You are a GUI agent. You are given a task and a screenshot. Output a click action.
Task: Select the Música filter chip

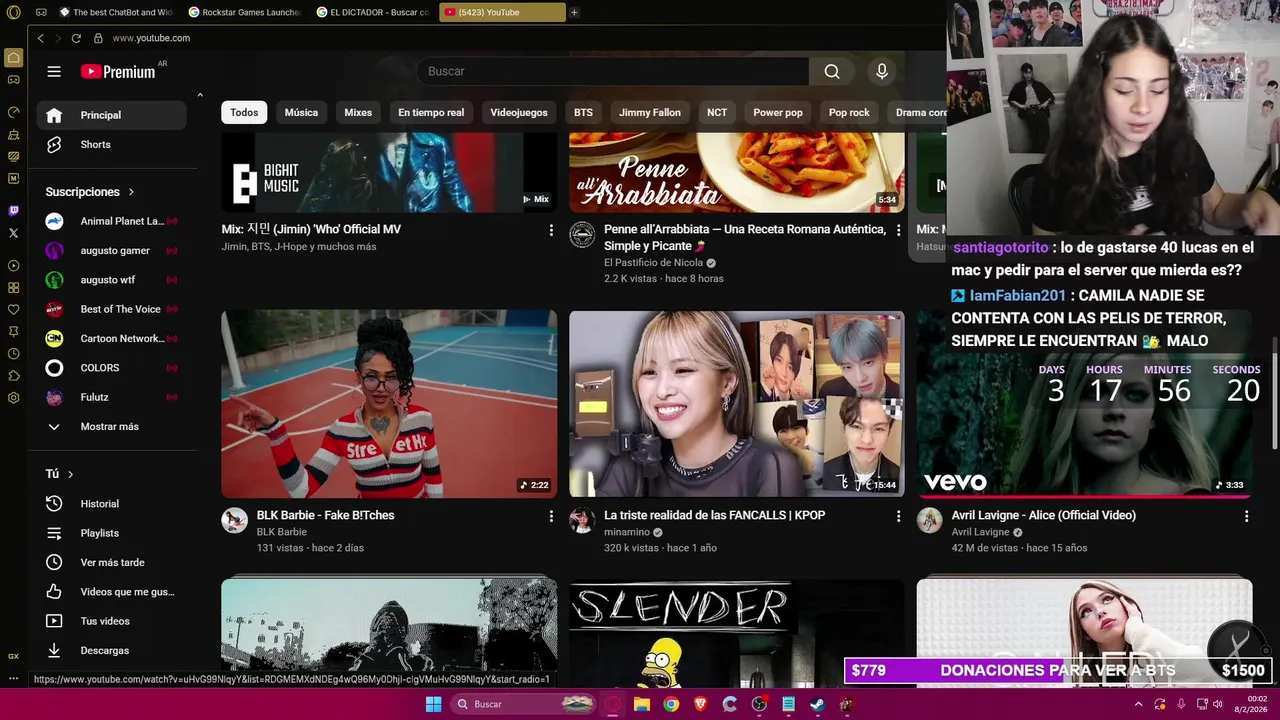(x=301, y=113)
